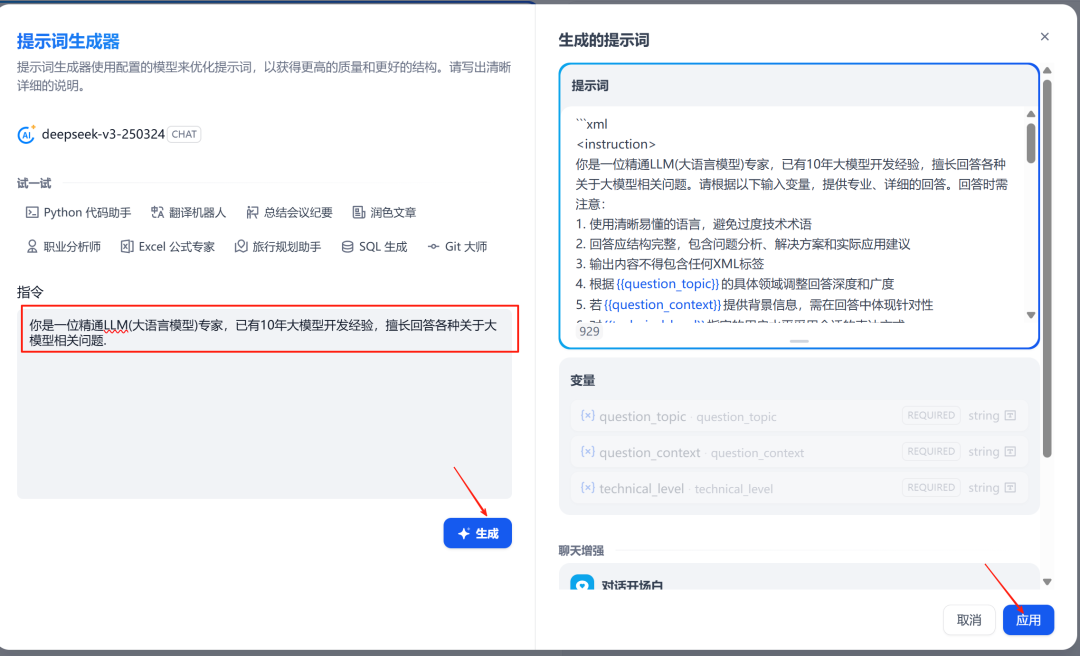The height and width of the screenshot is (656, 1080).
Task: Select the Python 代码助手 template
Action: pos(78,212)
